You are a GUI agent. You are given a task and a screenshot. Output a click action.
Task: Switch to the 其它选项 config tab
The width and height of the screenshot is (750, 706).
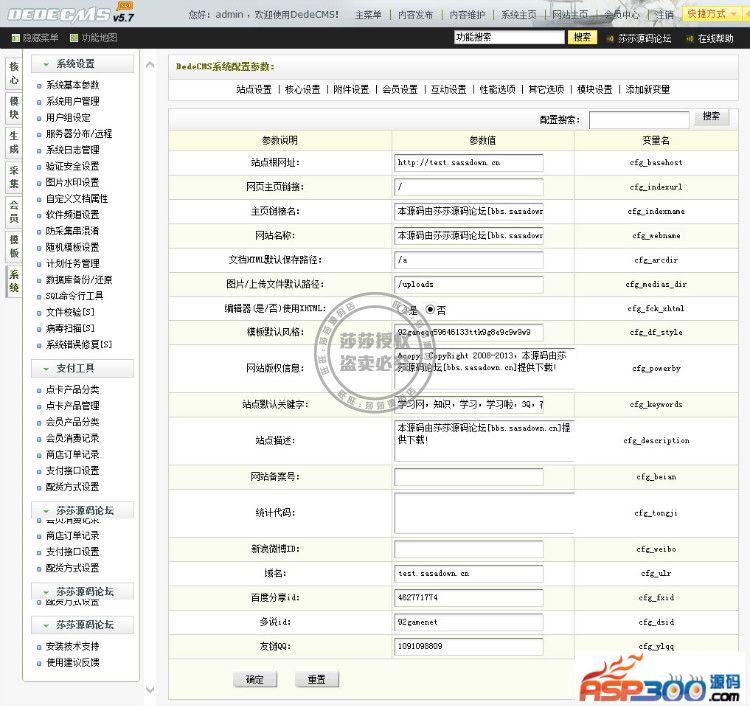[546, 89]
